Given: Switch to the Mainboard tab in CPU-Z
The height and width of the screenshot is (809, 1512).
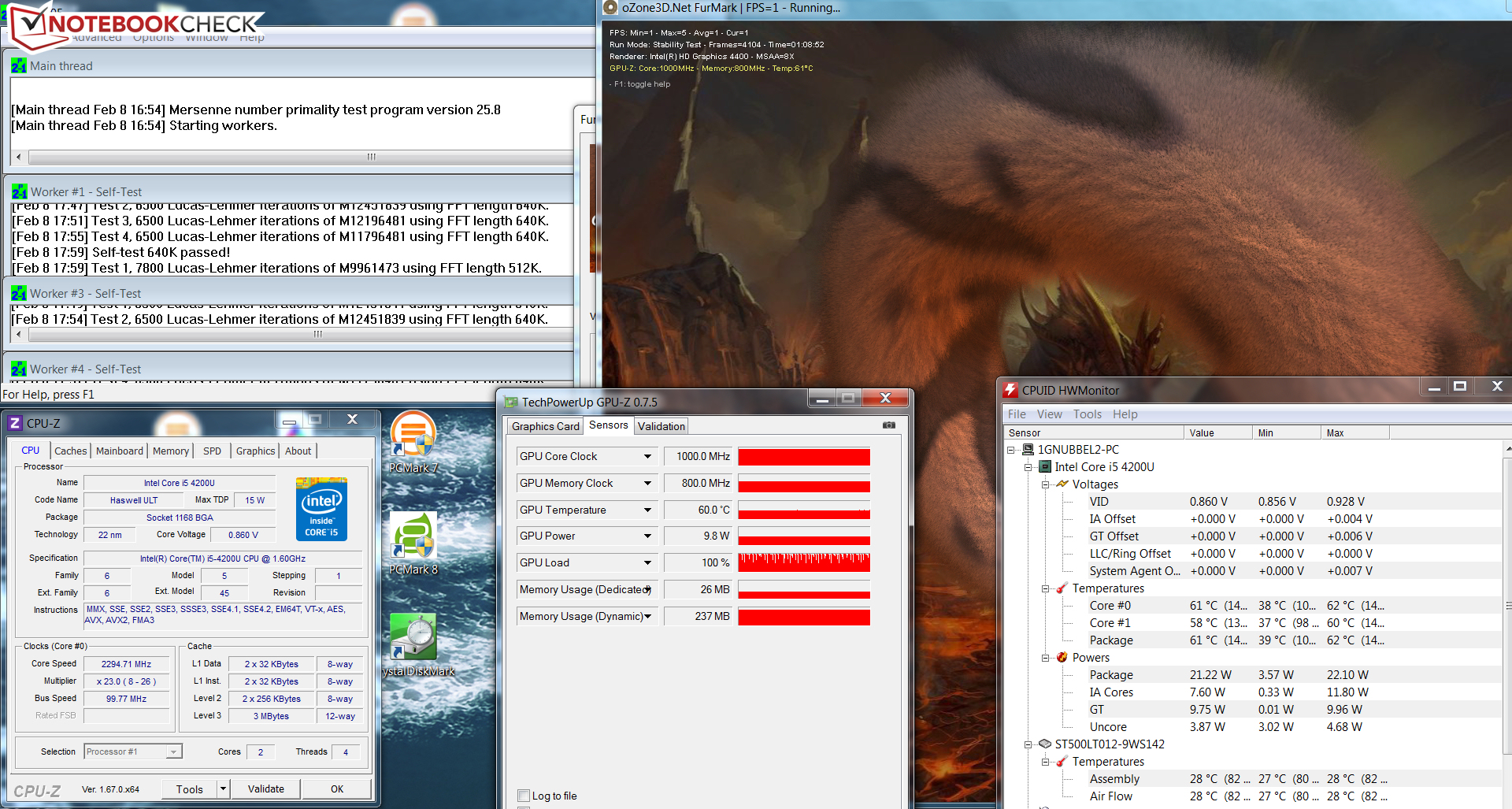Looking at the screenshot, I should pyautogui.click(x=120, y=451).
